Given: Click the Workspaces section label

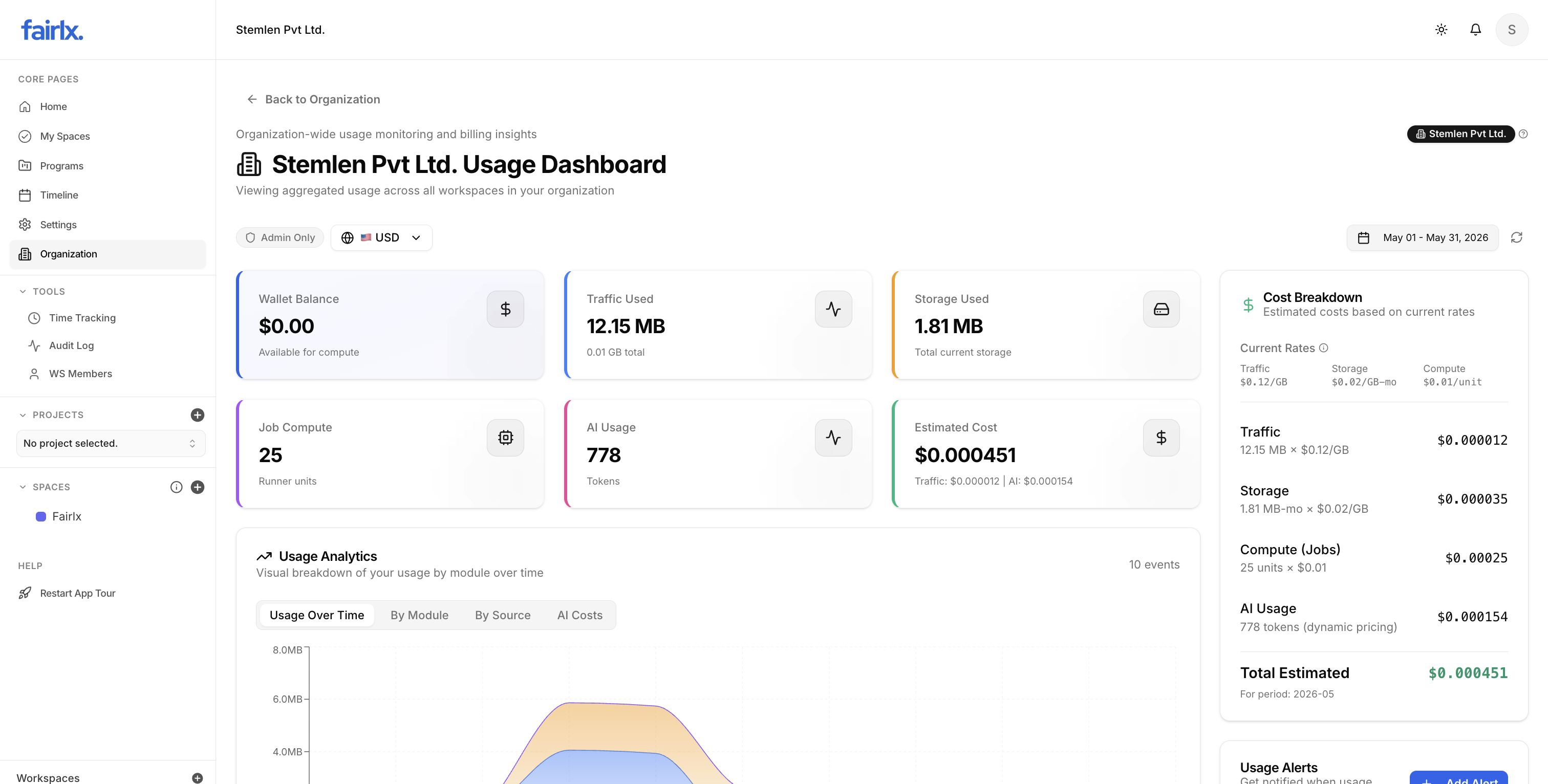Looking at the screenshot, I should point(48,778).
